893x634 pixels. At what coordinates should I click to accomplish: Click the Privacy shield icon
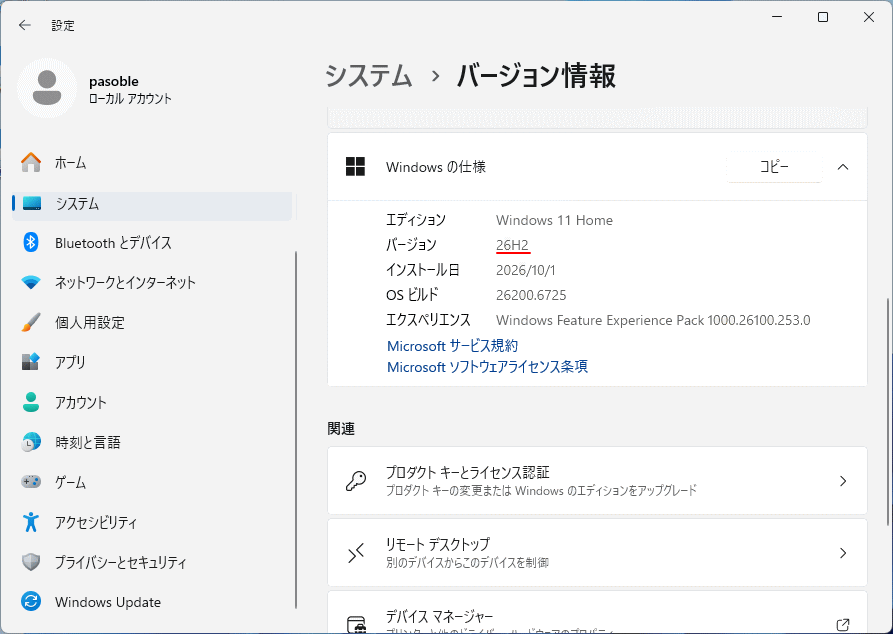coord(31,562)
